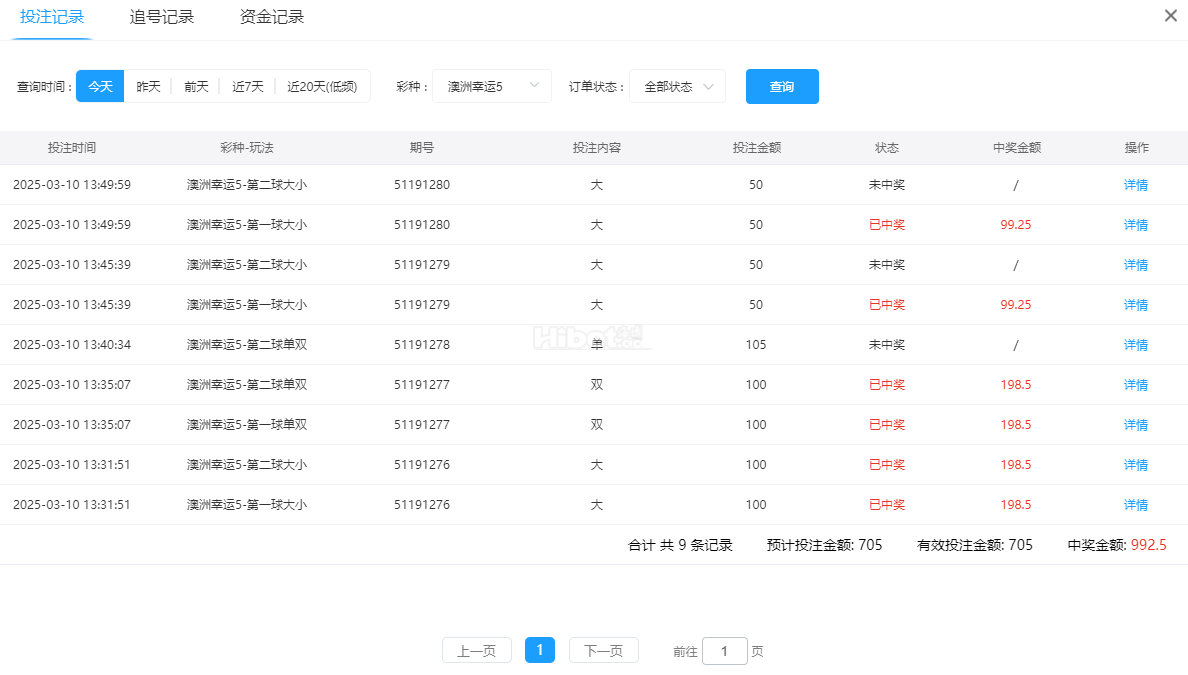View 详情 of 51191278 第二球单双 bet
Viewport: 1188px width, 675px height.
pyautogui.click(x=1135, y=345)
